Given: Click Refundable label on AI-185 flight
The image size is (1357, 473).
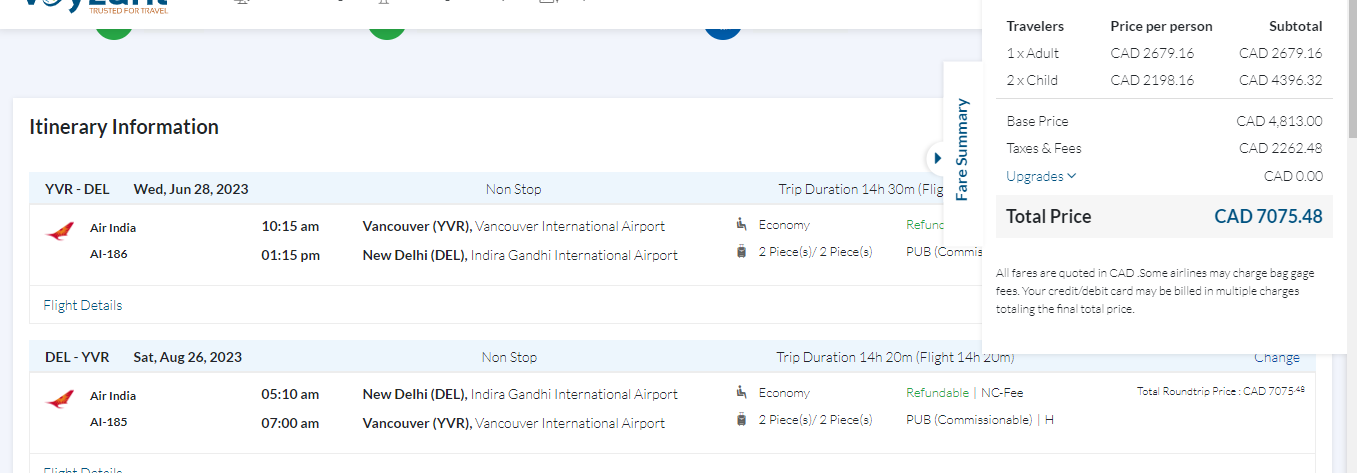Looking at the screenshot, I should (937, 393).
